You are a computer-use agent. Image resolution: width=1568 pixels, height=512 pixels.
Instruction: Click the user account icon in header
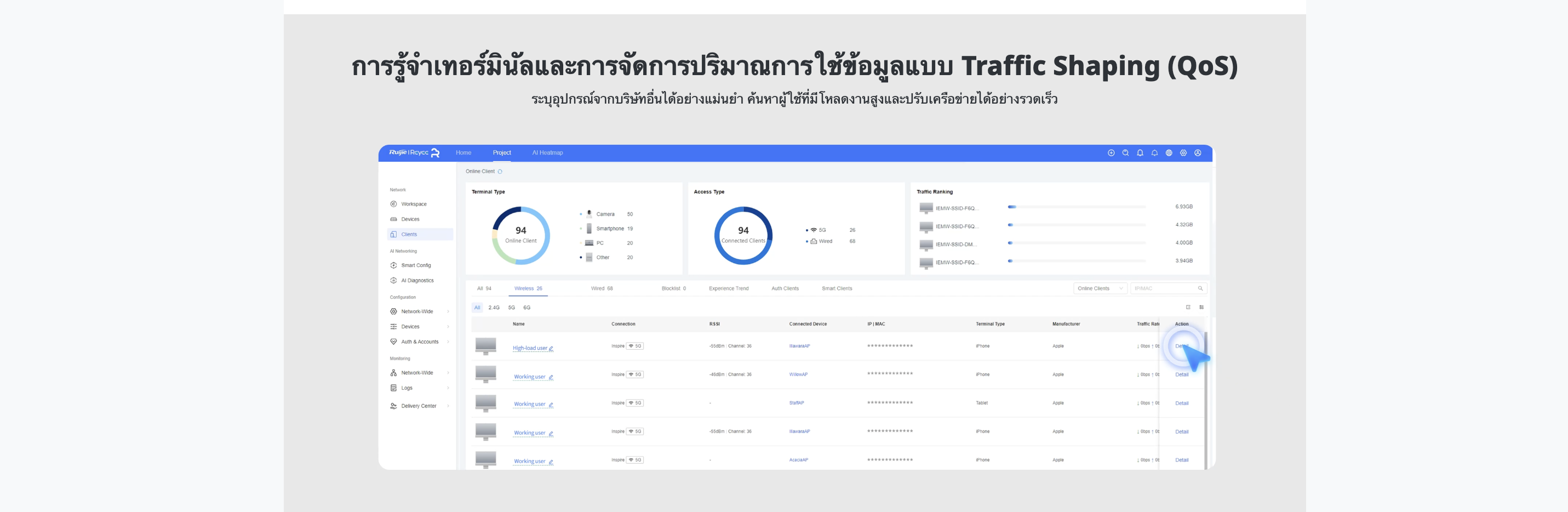(1197, 153)
